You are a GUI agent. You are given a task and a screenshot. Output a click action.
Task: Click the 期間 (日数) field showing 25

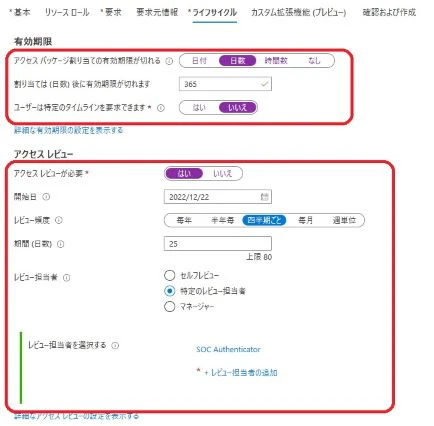218,244
